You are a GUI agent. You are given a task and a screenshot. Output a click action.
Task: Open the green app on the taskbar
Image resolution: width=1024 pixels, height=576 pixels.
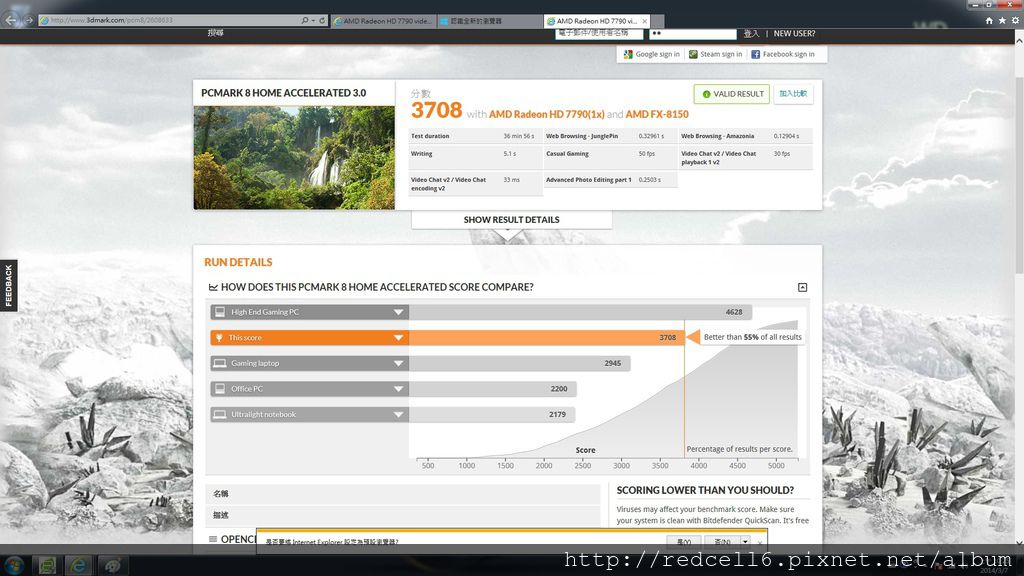pyautogui.click(x=47, y=565)
